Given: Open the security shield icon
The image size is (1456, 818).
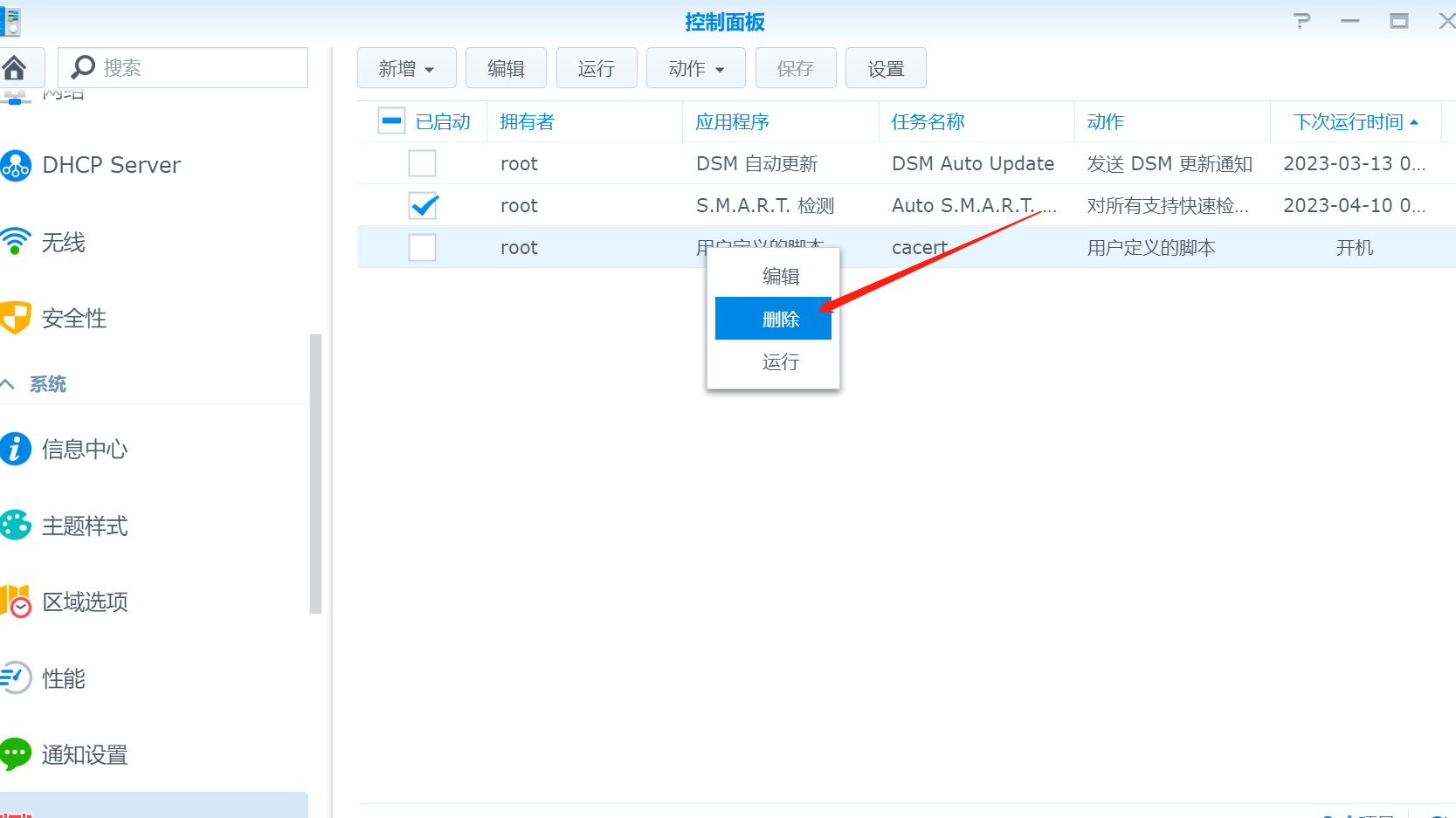Looking at the screenshot, I should click(15, 318).
